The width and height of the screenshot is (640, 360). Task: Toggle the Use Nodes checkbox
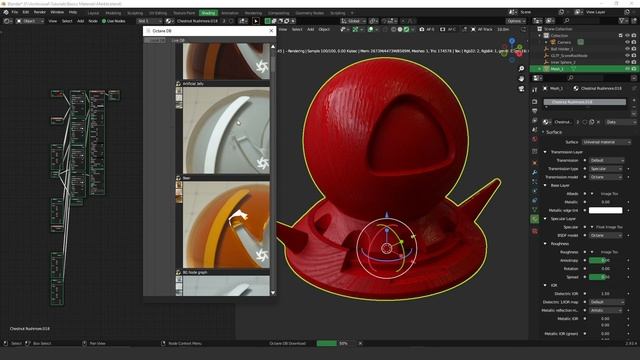click(104, 21)
